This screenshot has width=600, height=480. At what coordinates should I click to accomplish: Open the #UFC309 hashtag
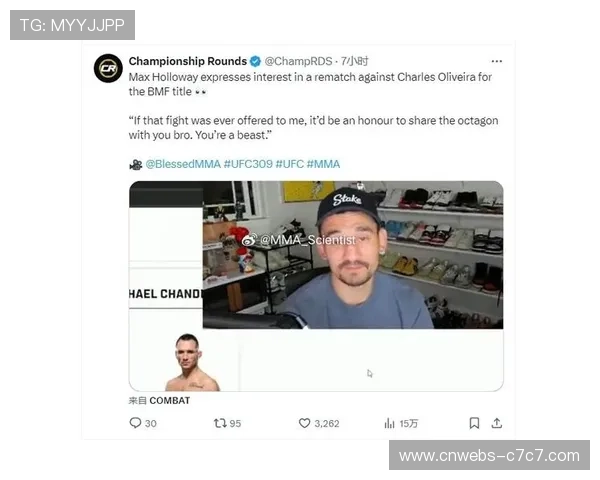tap(248, 164)
